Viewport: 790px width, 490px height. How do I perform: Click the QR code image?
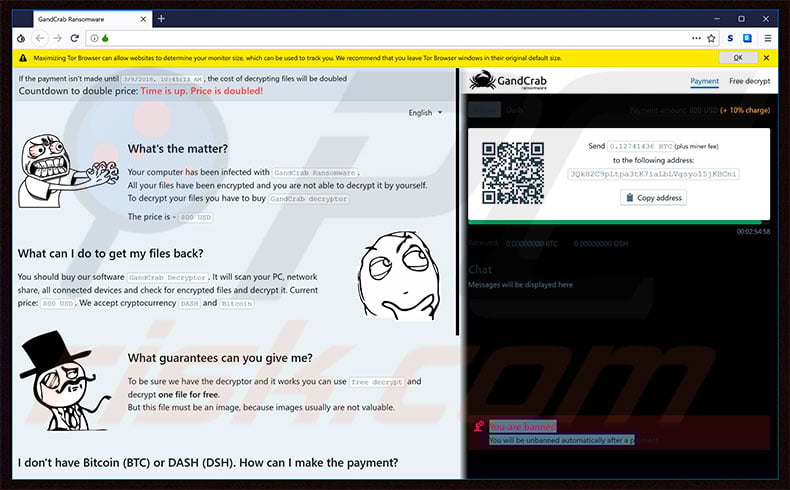tap(512, 173)
